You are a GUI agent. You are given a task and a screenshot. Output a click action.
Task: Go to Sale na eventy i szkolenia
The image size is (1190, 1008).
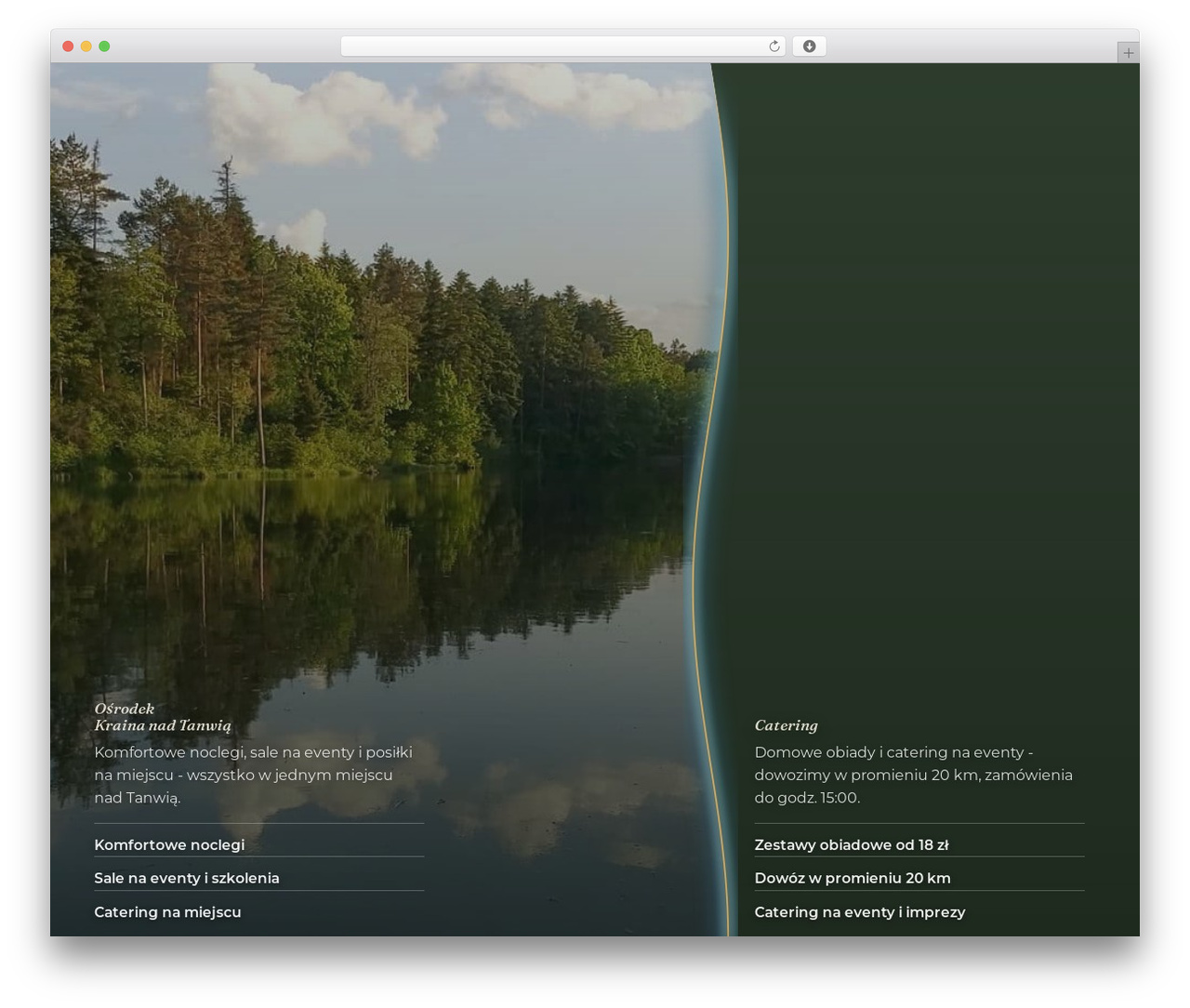tap(187, 878)
